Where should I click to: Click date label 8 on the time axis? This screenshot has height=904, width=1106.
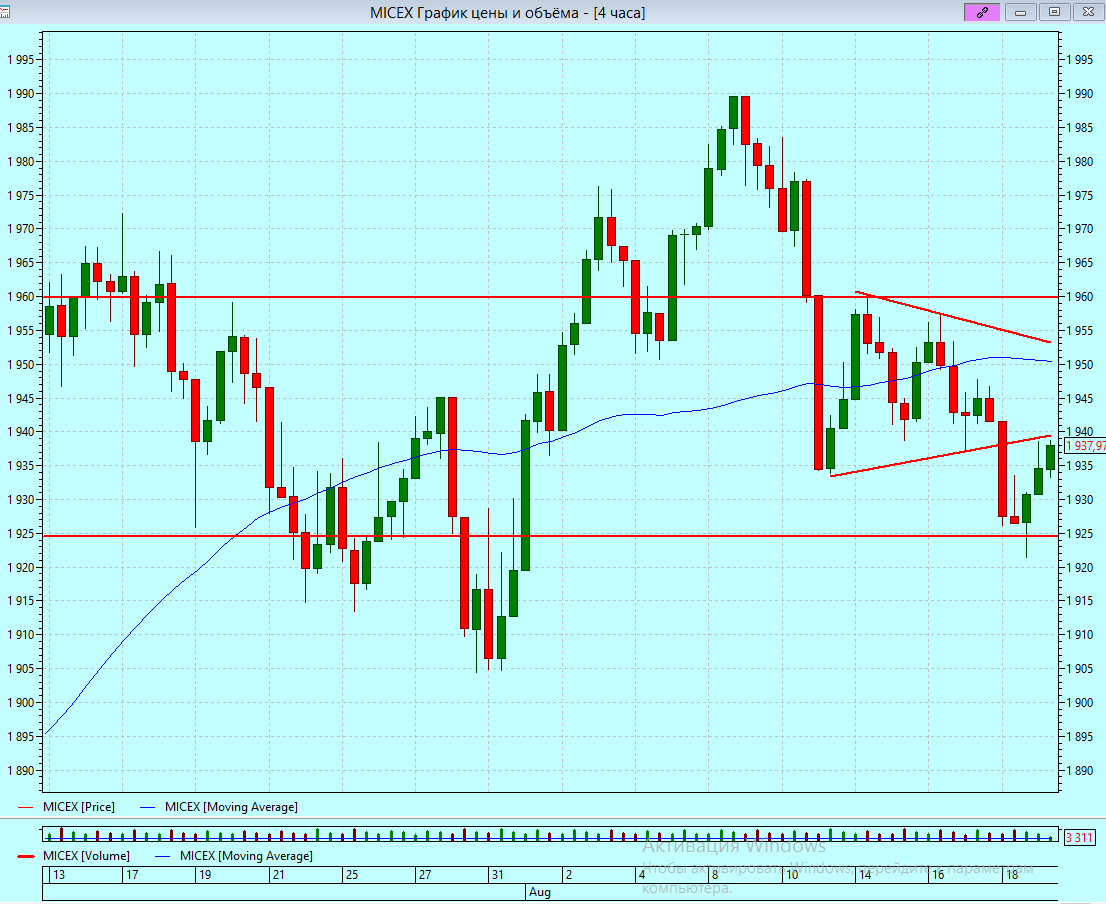click(x=715, y=875)
